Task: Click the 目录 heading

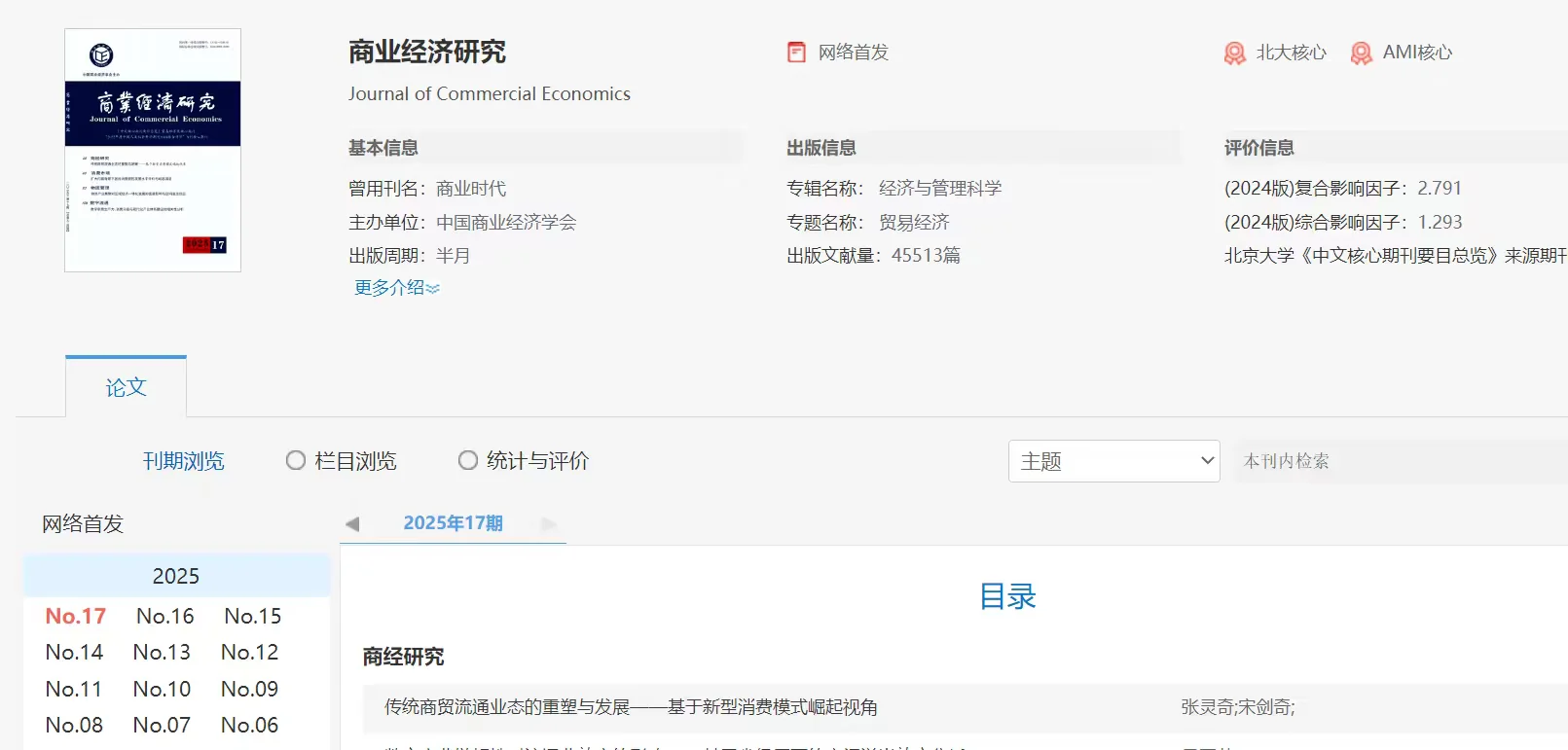Action: [x=1007, y=596]
